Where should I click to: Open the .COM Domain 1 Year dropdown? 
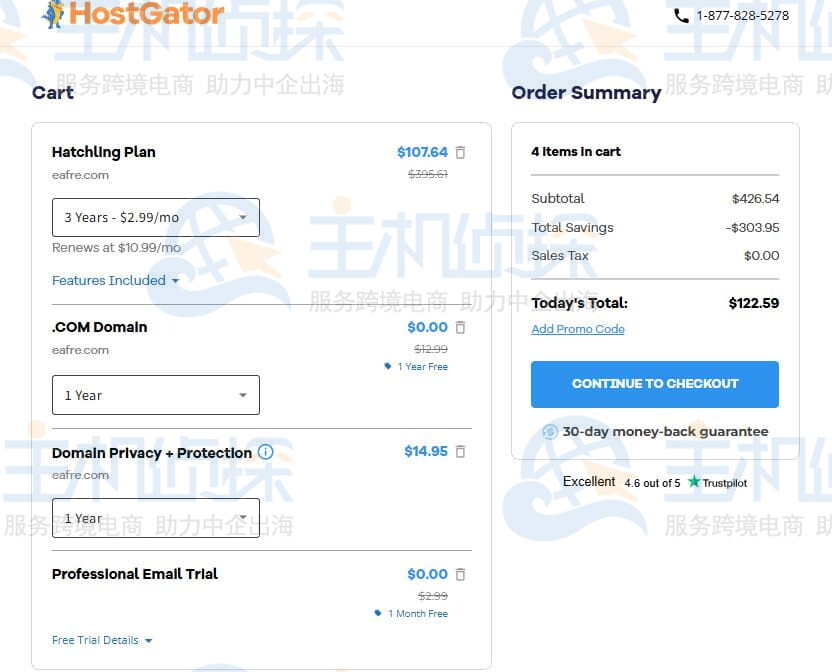point(156,395)
